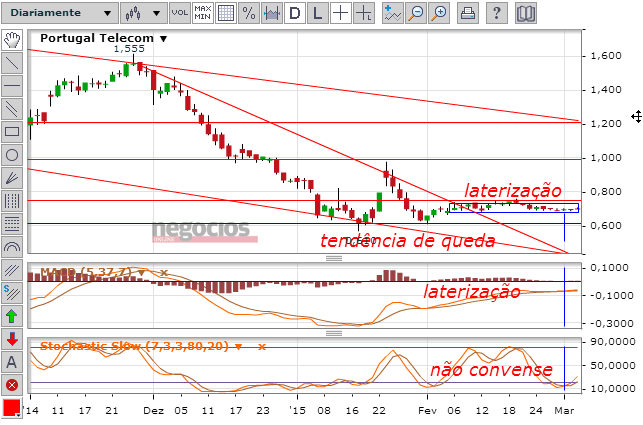
Task: Open help with question mark icon
Action: [496, 13]
